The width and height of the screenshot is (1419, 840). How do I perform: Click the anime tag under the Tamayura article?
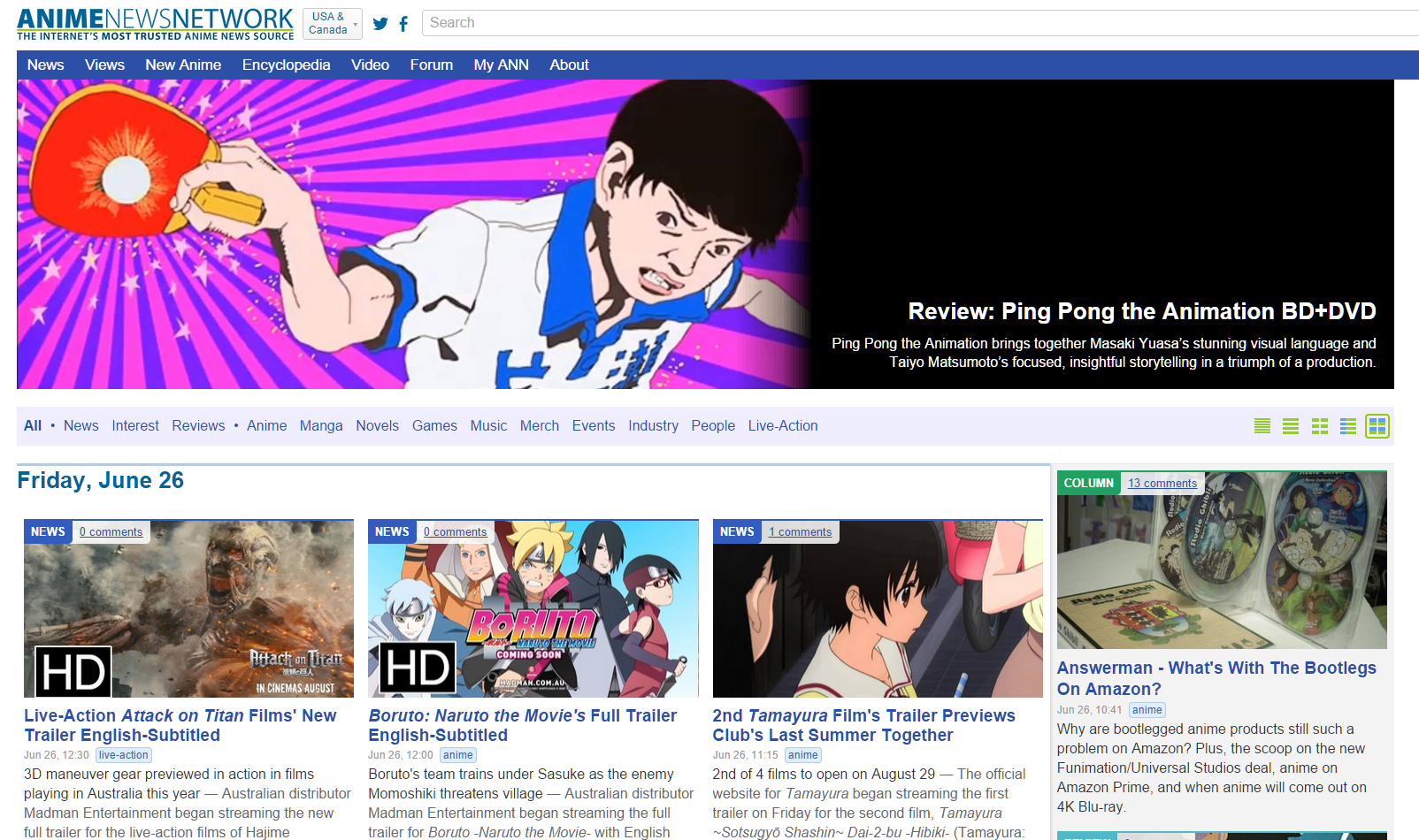(802, 755)
